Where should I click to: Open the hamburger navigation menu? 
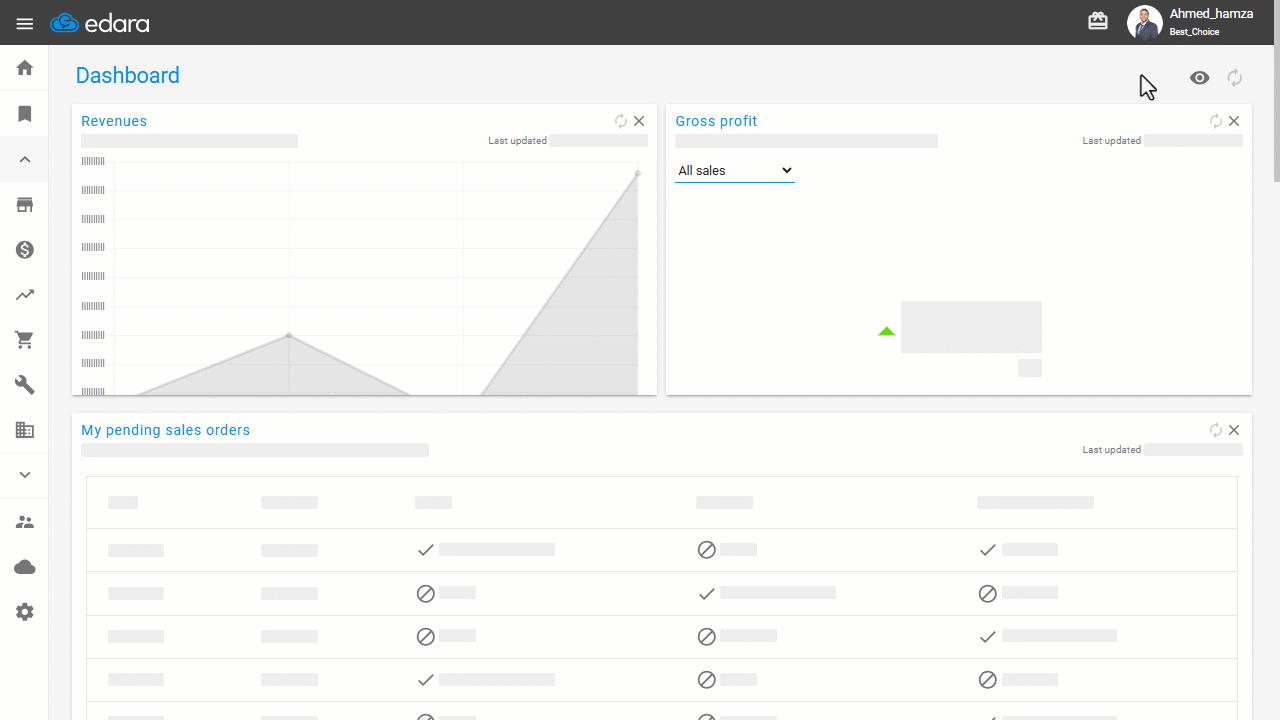click(x=25, y=23)
